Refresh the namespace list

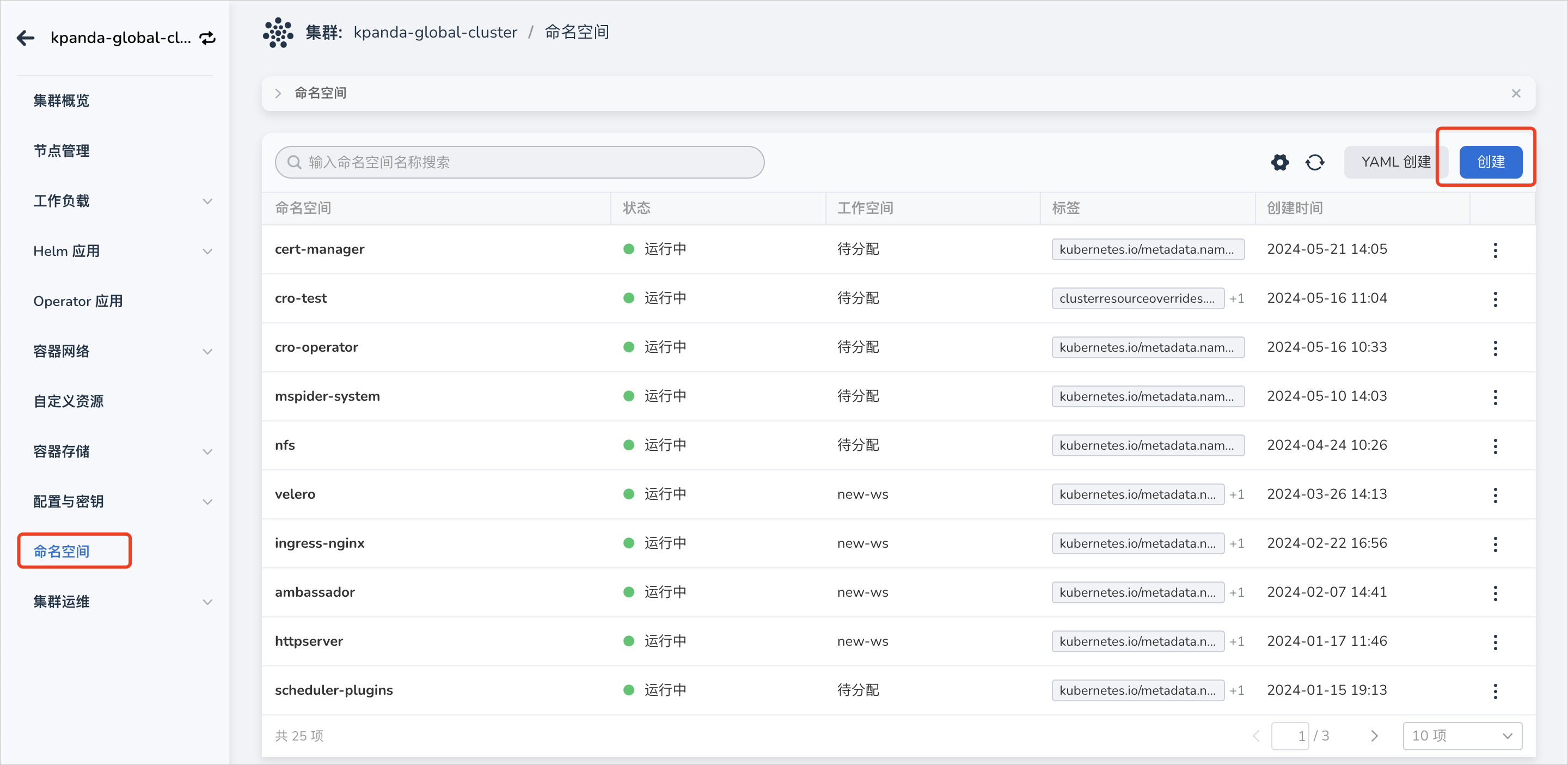pyautogui.click(x=1314, y=162)
